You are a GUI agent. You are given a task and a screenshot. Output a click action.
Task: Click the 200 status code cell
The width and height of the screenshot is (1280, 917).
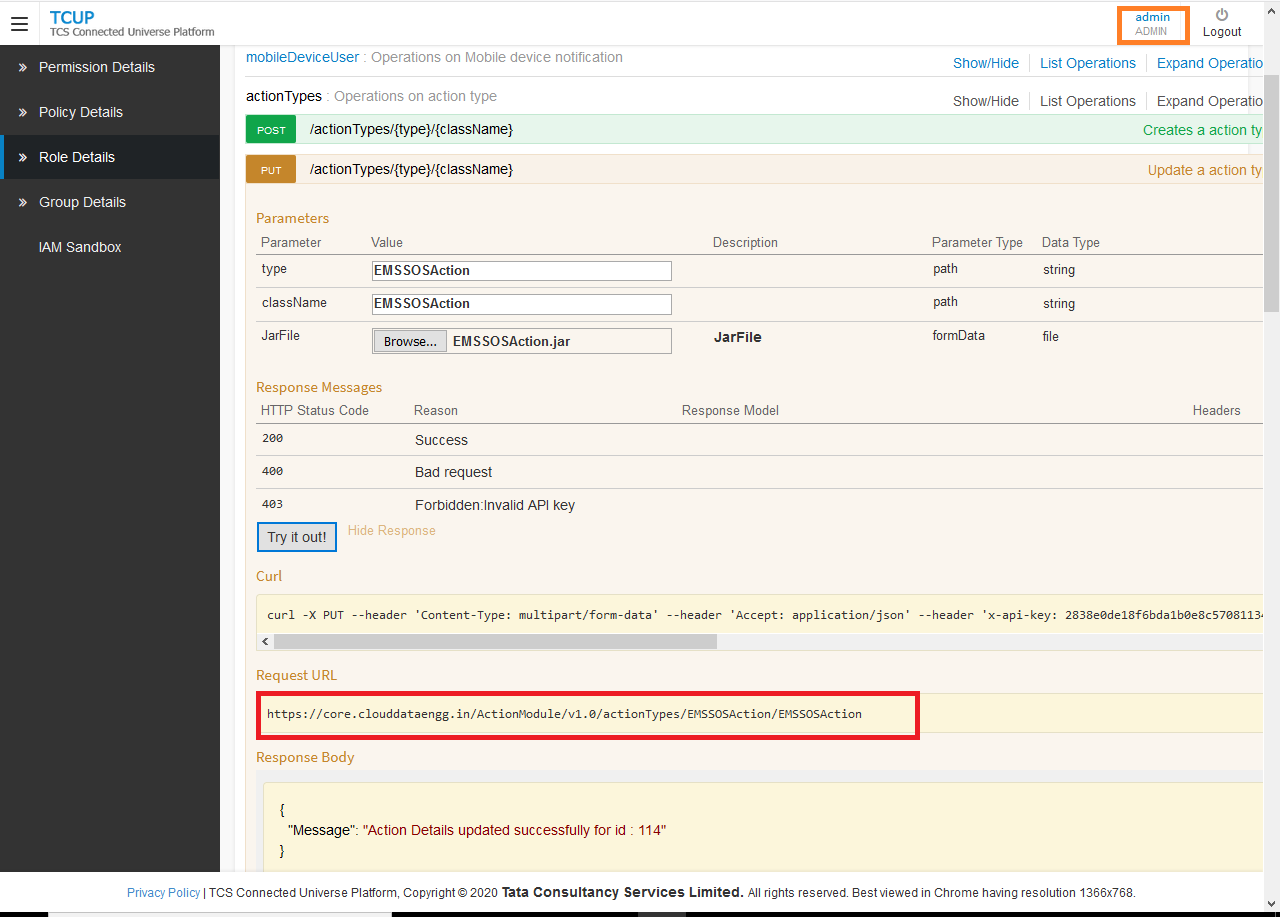pos(272,438)
